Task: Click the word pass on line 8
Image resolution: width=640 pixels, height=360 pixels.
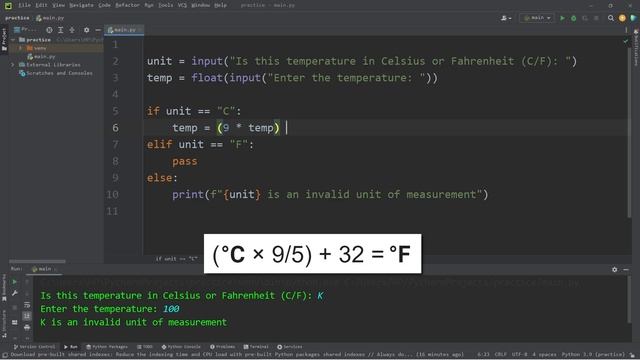Action: point(184,161)
